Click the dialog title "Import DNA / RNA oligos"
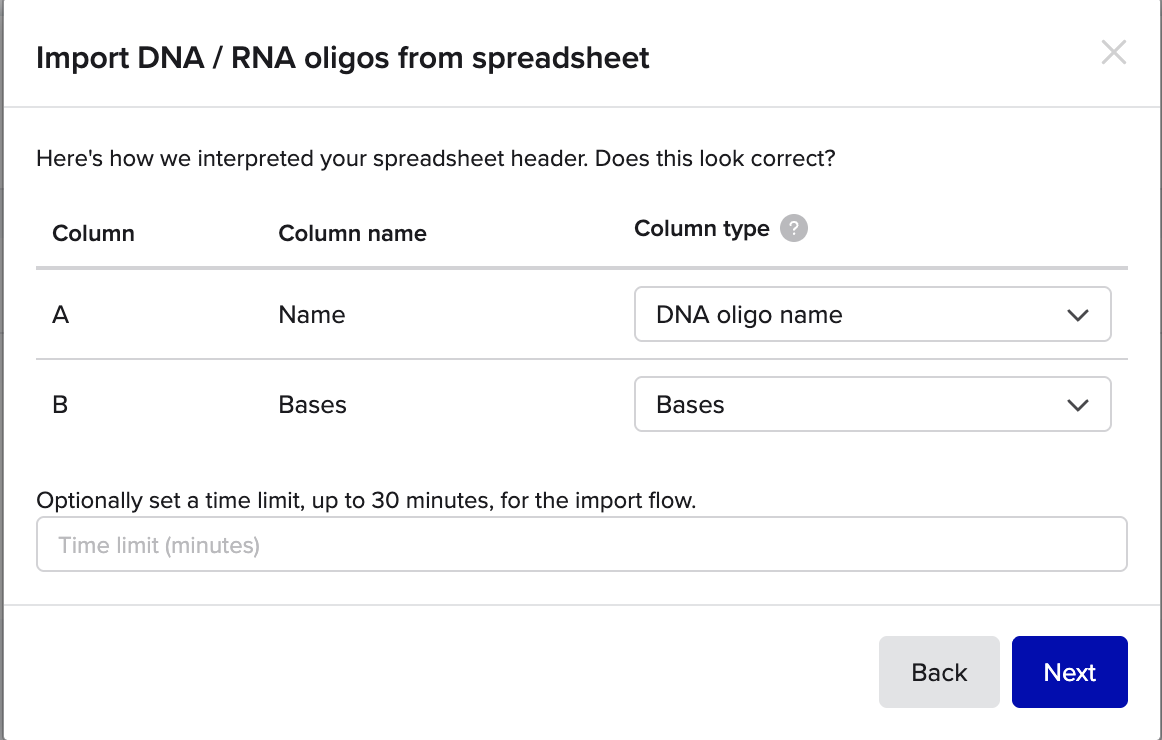 click(x=342, y=58)
